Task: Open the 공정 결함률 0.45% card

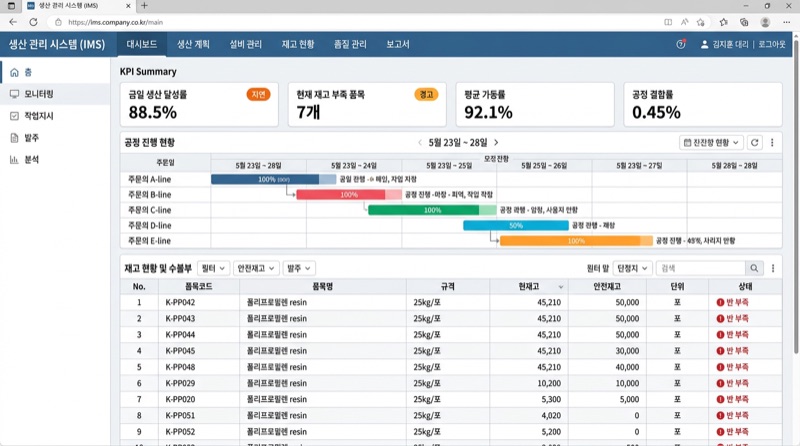Action: coord(703,104)
